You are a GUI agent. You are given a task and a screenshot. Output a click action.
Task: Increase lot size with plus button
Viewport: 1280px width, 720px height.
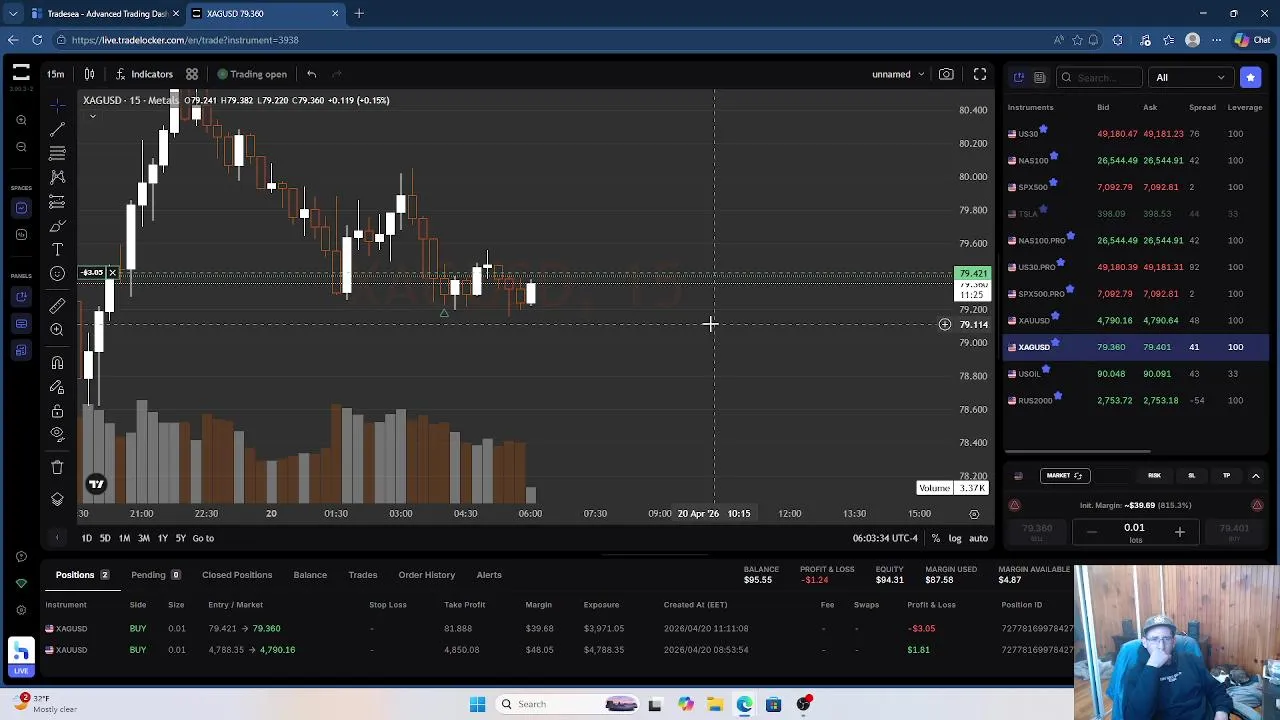(x=1179, y=533)
